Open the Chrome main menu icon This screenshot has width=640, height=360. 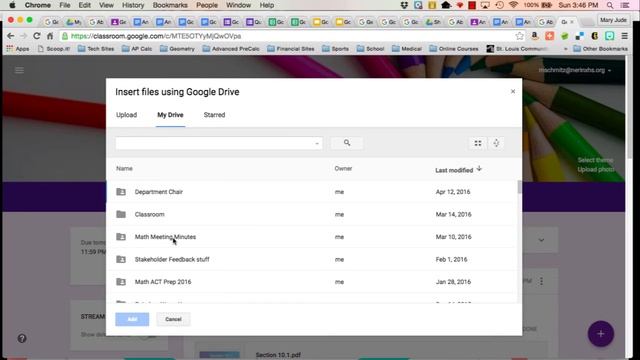point(624,36)
